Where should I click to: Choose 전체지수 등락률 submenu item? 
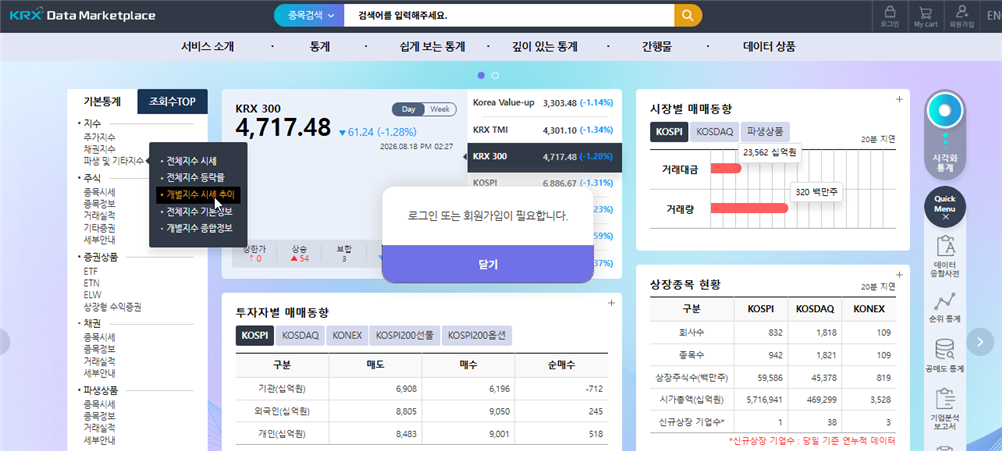[196, 177]
